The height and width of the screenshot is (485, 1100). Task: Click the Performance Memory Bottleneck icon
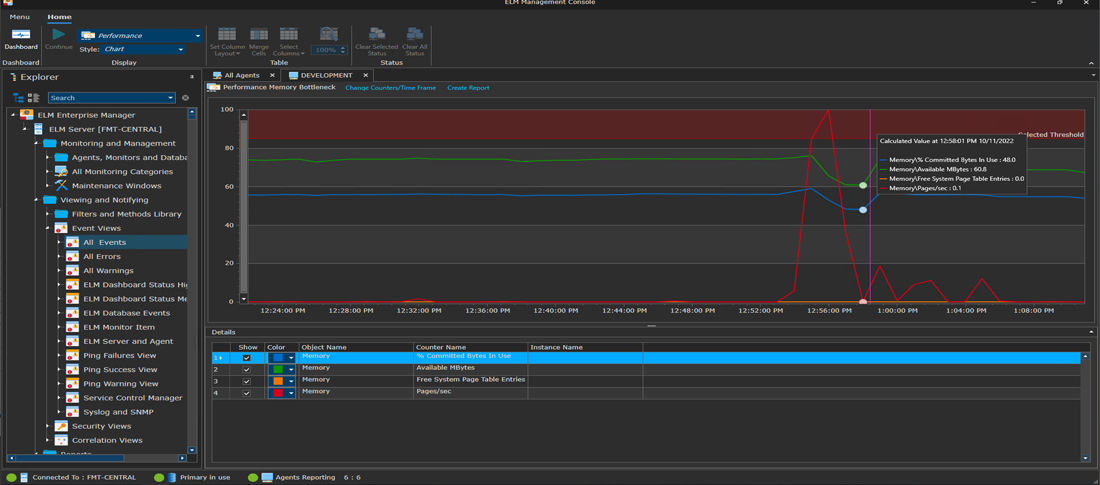[x=213, y=88]
